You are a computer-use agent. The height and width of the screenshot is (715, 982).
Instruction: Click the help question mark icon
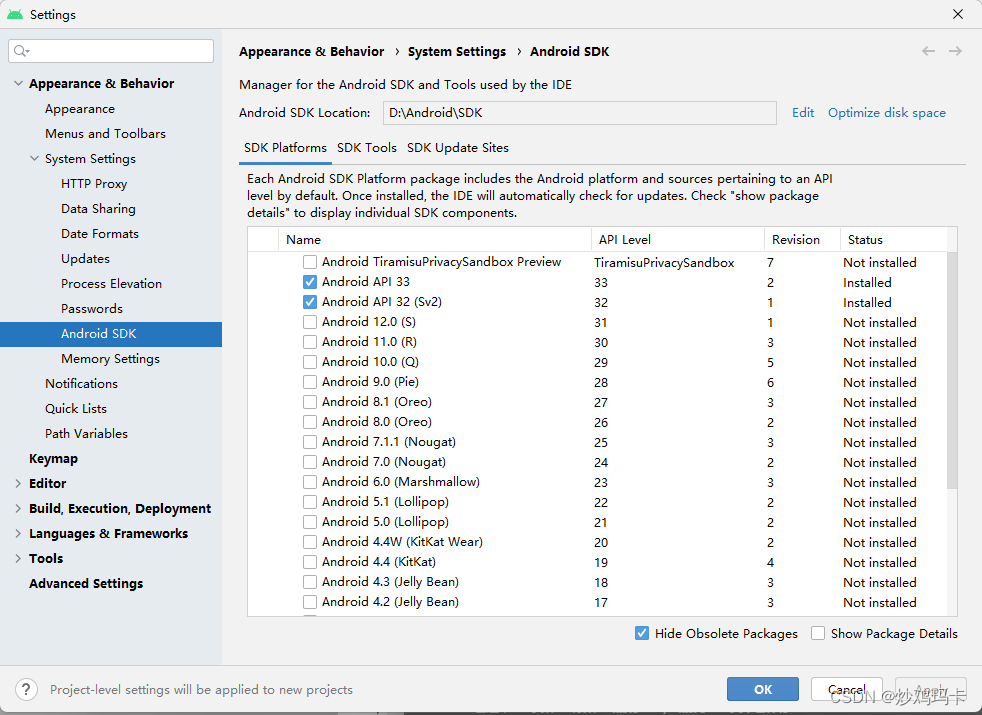(27, 689)
